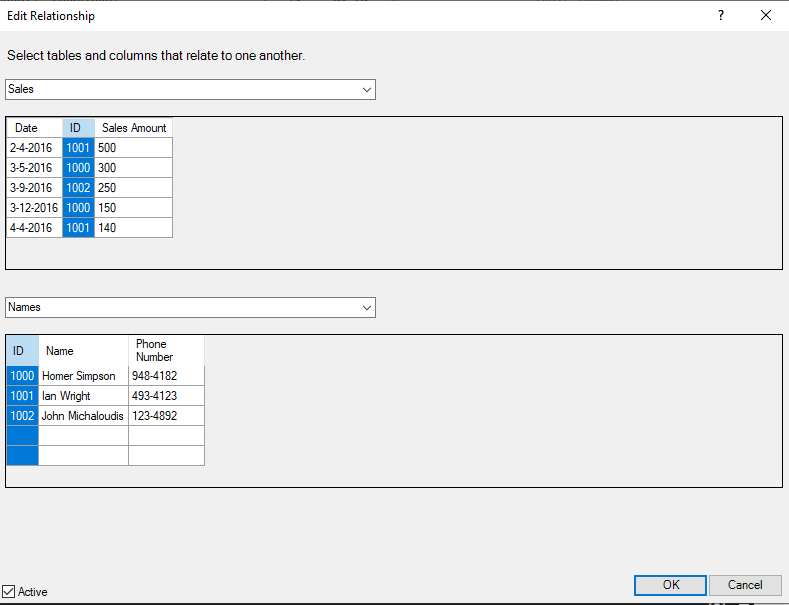
Task: Click the 4-4-2016 date cell
Action: pyautogui.click(x=35, y=228)
